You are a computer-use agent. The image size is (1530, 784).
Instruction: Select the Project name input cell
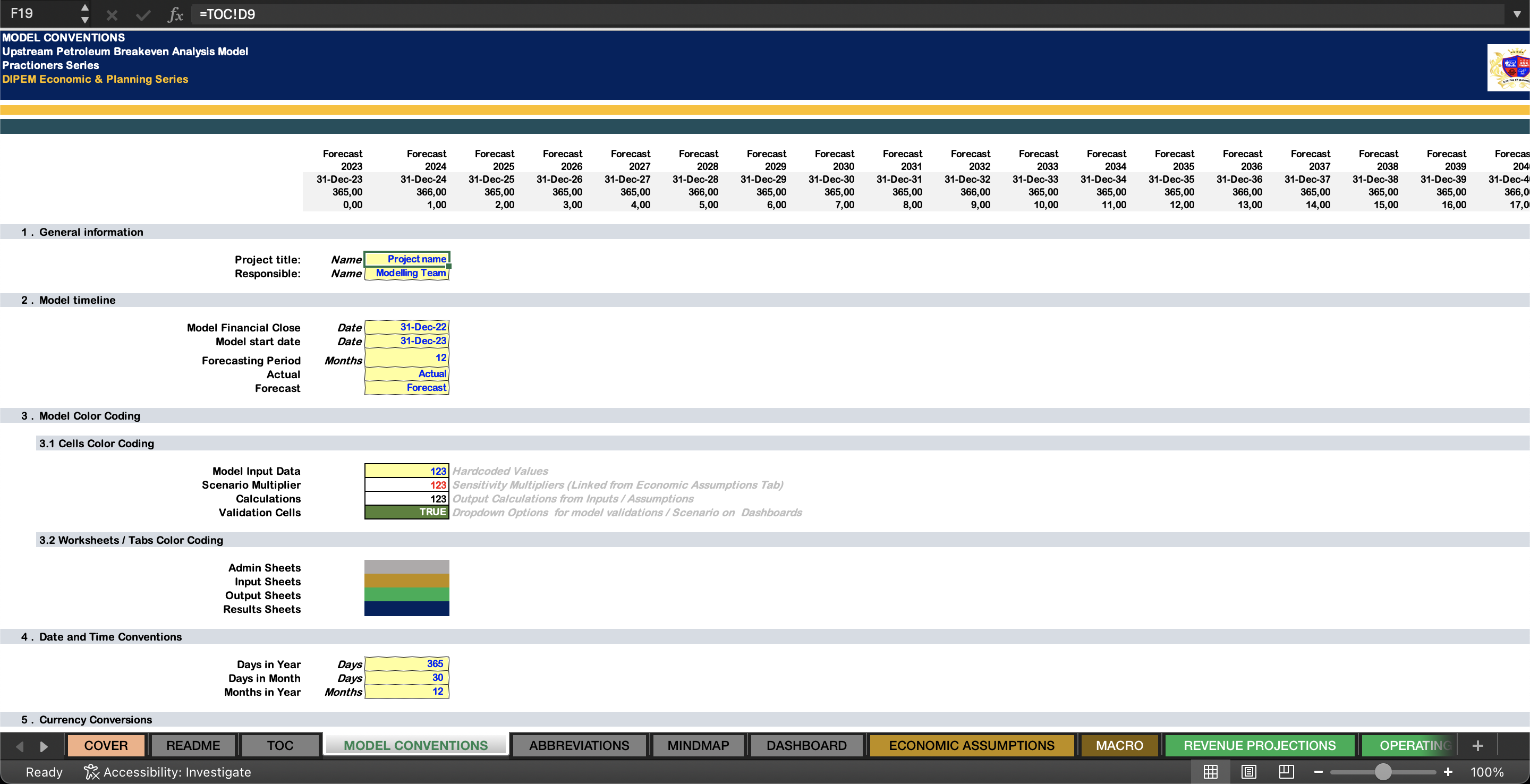point(407,259)
